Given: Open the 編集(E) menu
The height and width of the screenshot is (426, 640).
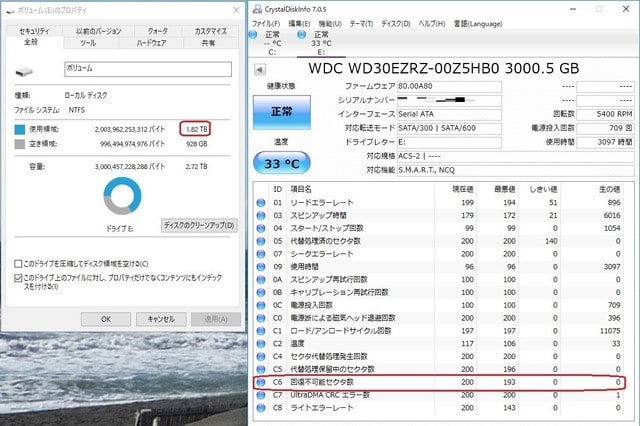Looking at the screenshot, I should coord(299,24).
